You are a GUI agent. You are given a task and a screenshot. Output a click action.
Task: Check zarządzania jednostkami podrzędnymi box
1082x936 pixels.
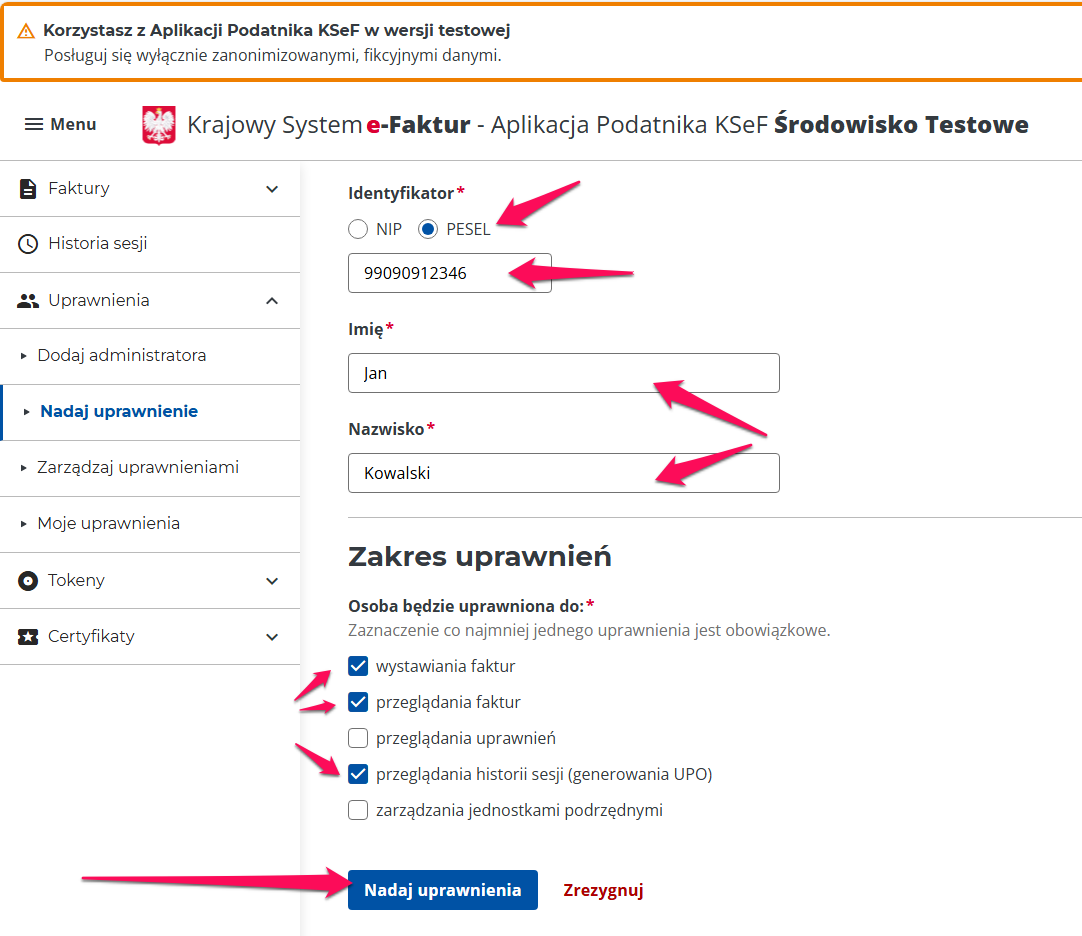click(x=358, y=810)
